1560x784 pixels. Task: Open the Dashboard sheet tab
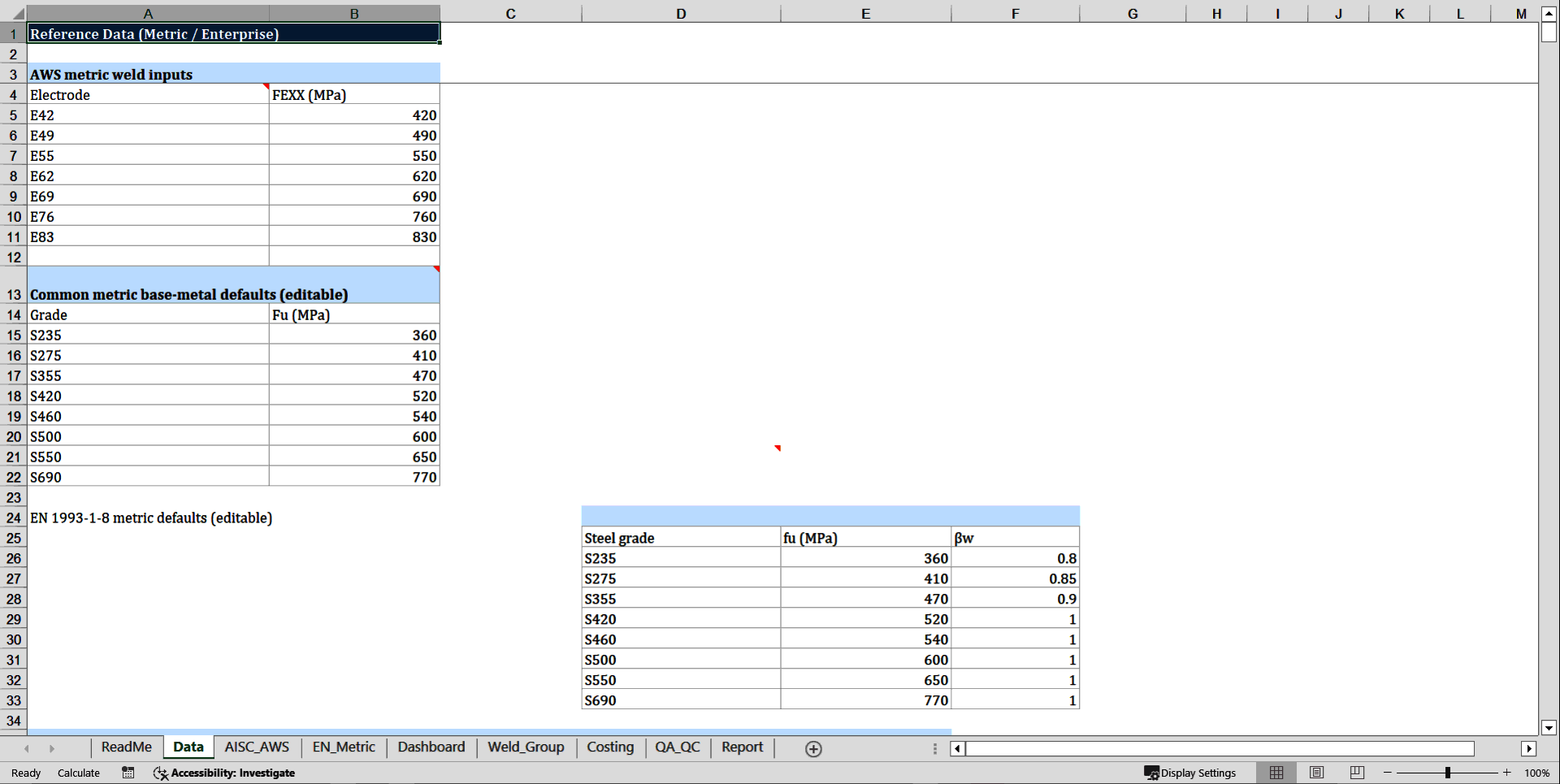pyautogui.click(x=431, y=747)
